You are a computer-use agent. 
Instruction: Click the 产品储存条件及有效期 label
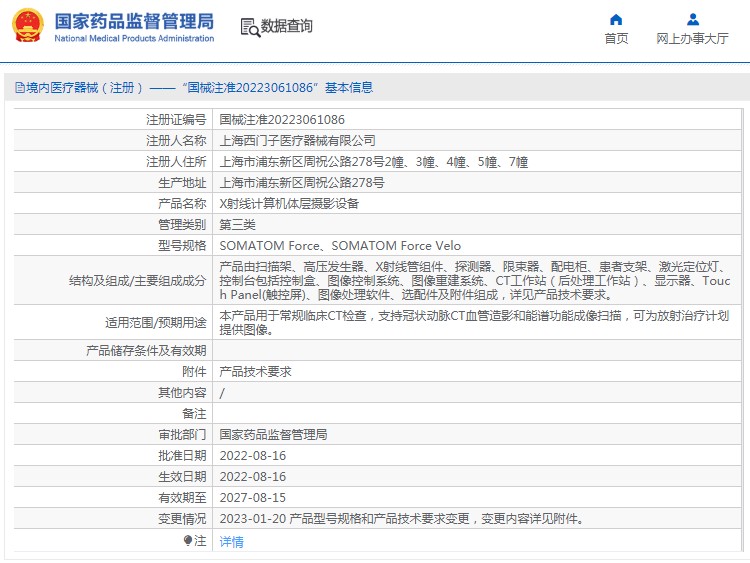point(146,351)
